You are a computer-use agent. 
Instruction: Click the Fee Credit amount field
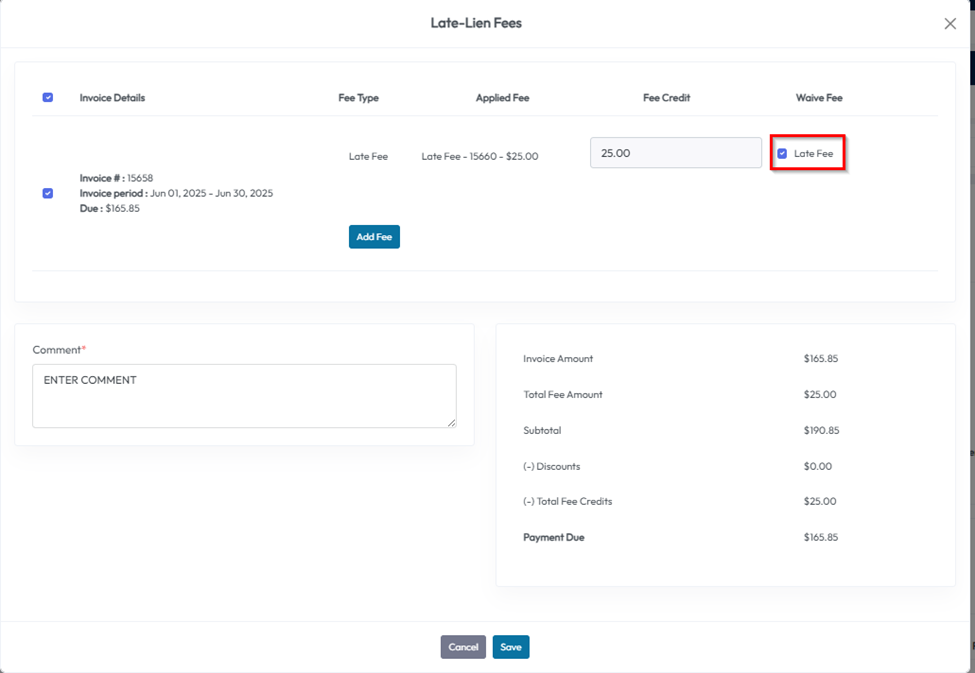[x=675, y=153]
